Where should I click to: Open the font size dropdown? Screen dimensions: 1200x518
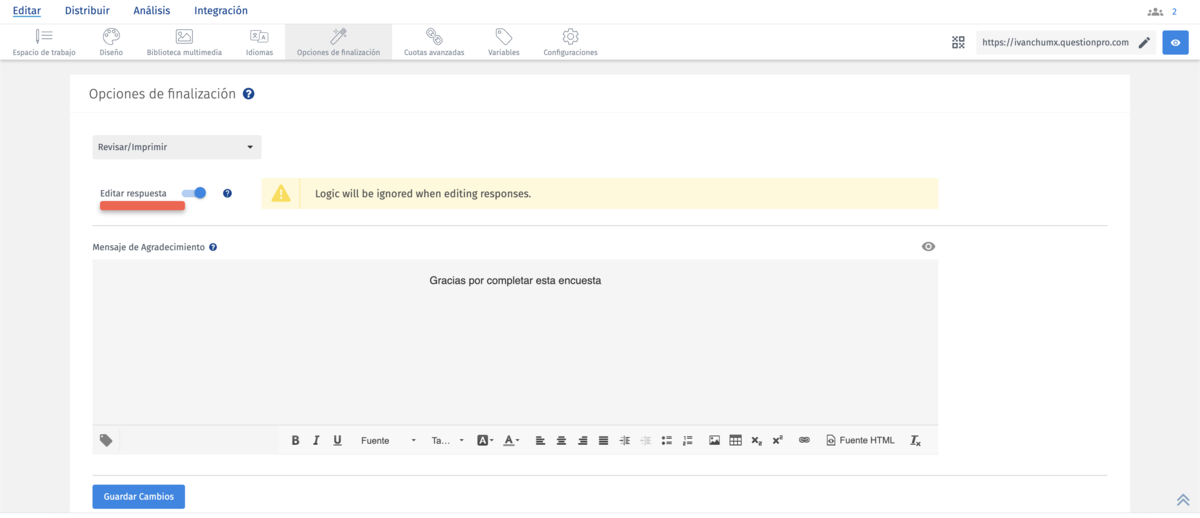pyautogui.click(x=447, y=440)
